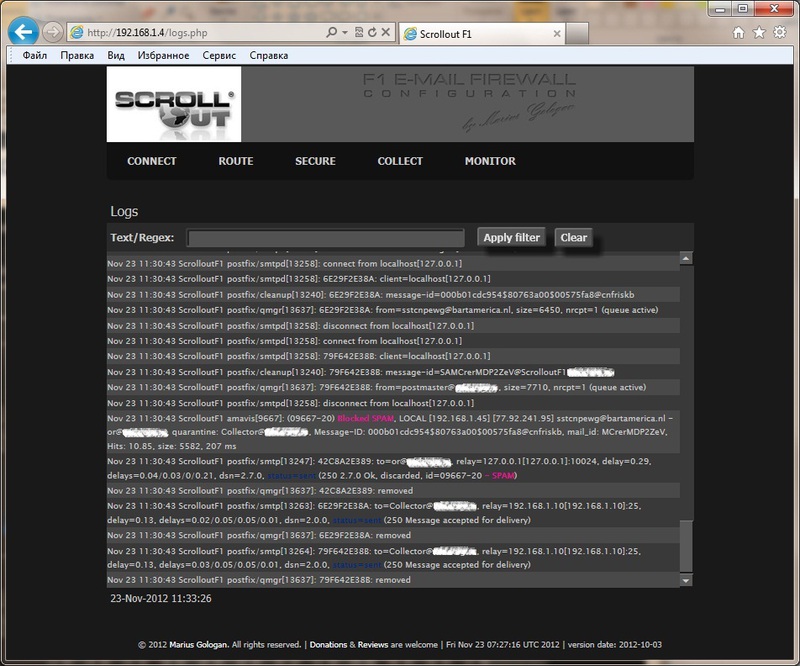
Task: Open the Файл menu
Action: [35, 55]
